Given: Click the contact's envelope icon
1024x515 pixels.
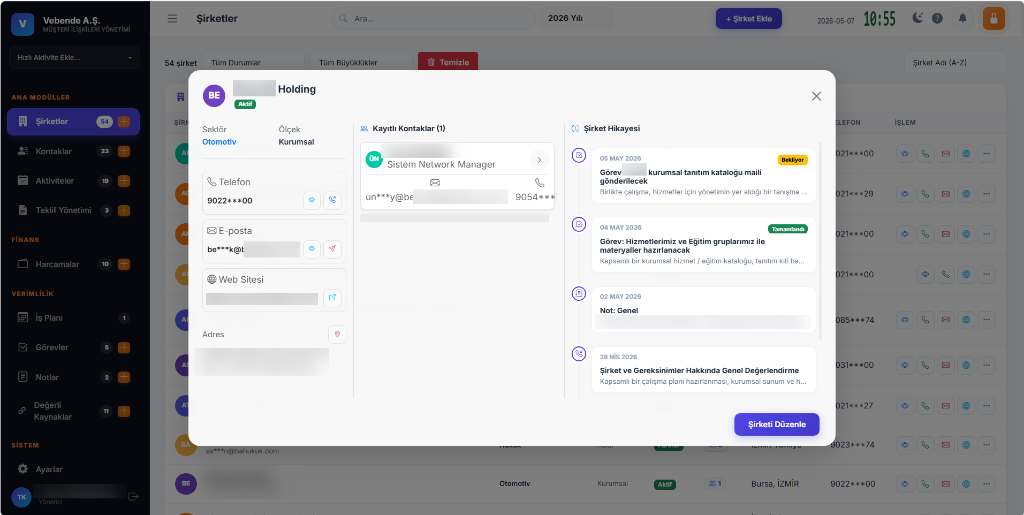Looking at the screenshot, I should pos(435,183).
